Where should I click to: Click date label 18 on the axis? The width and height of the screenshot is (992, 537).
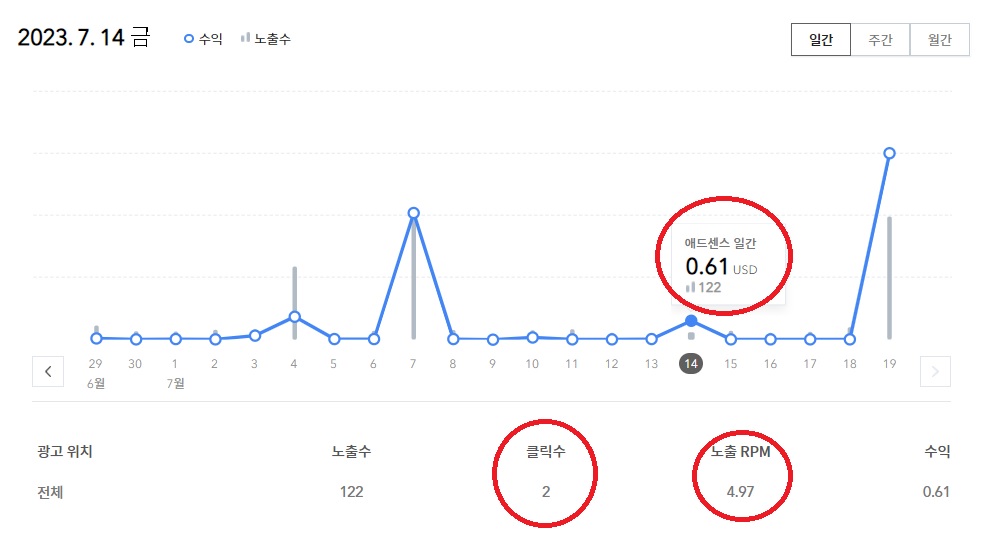(850, 364)
